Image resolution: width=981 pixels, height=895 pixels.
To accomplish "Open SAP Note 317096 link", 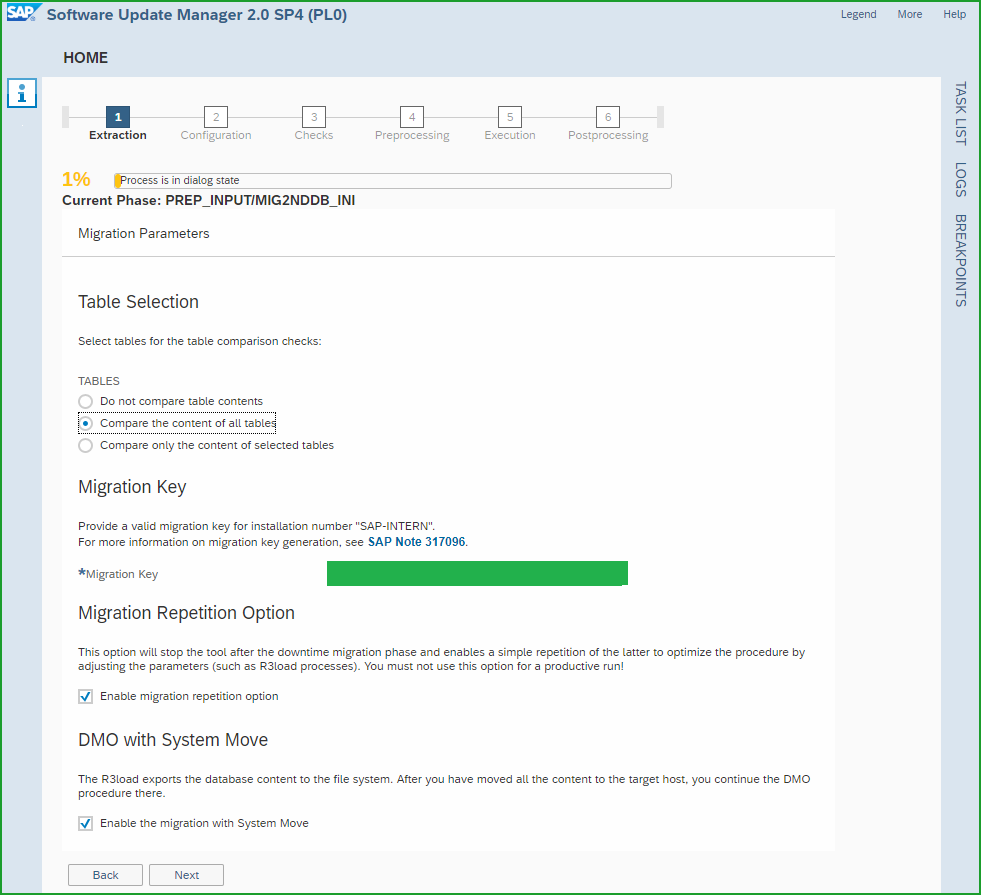I will coord(417,542).
